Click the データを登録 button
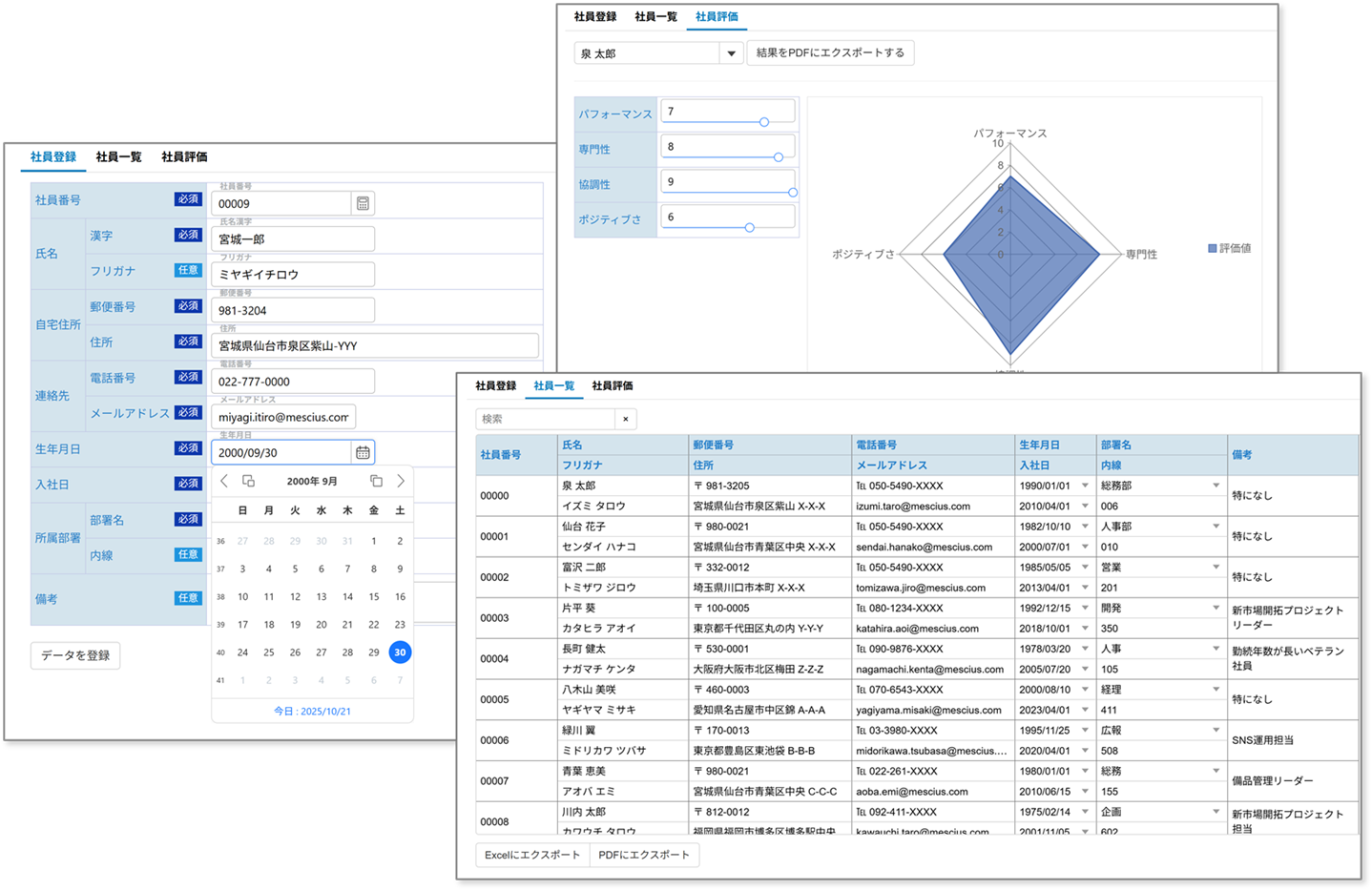Viewport: 1372px width, 890px height. 74,655
